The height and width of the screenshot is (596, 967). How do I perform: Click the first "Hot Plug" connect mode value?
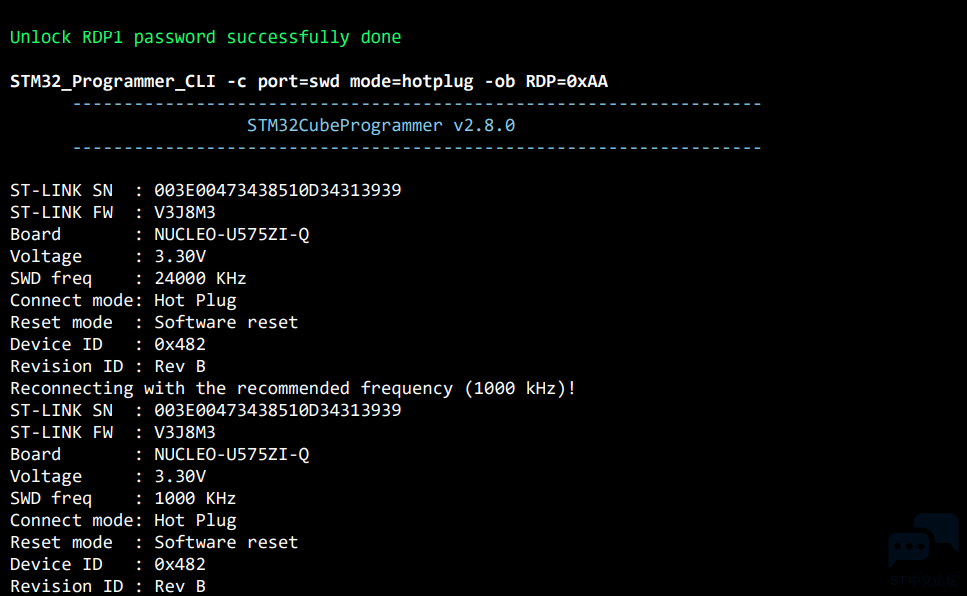(x=195, y=300)
